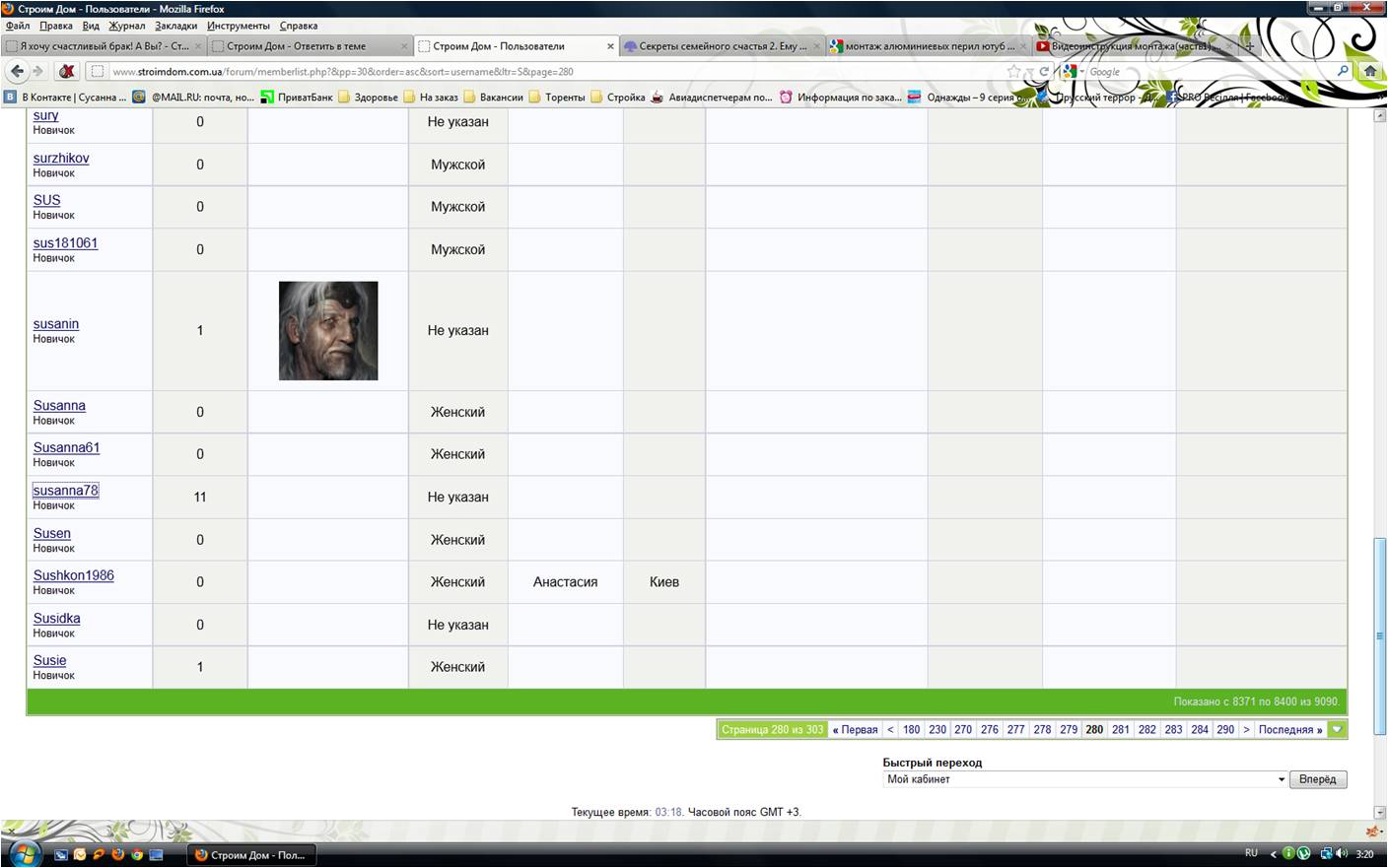Click the susanin avatar image
The image size is (1388, 868).
point(328,331)
